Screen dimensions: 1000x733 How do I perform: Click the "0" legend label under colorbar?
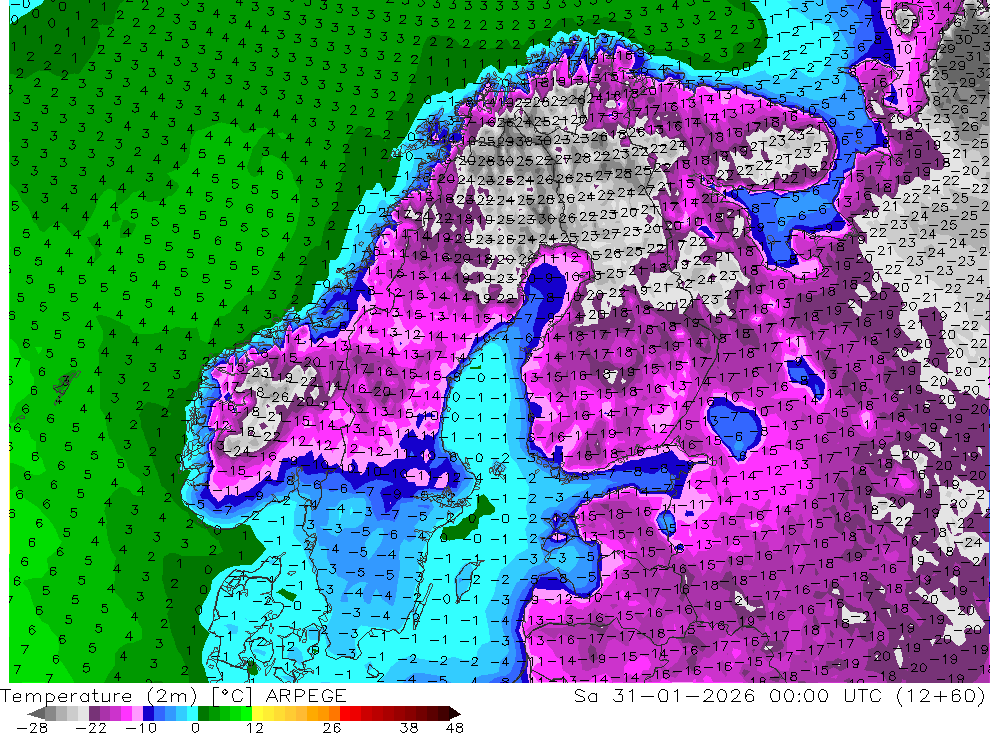195,728
